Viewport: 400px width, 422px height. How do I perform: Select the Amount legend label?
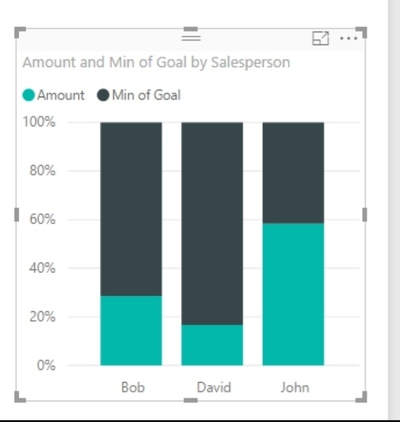point(61,95)
